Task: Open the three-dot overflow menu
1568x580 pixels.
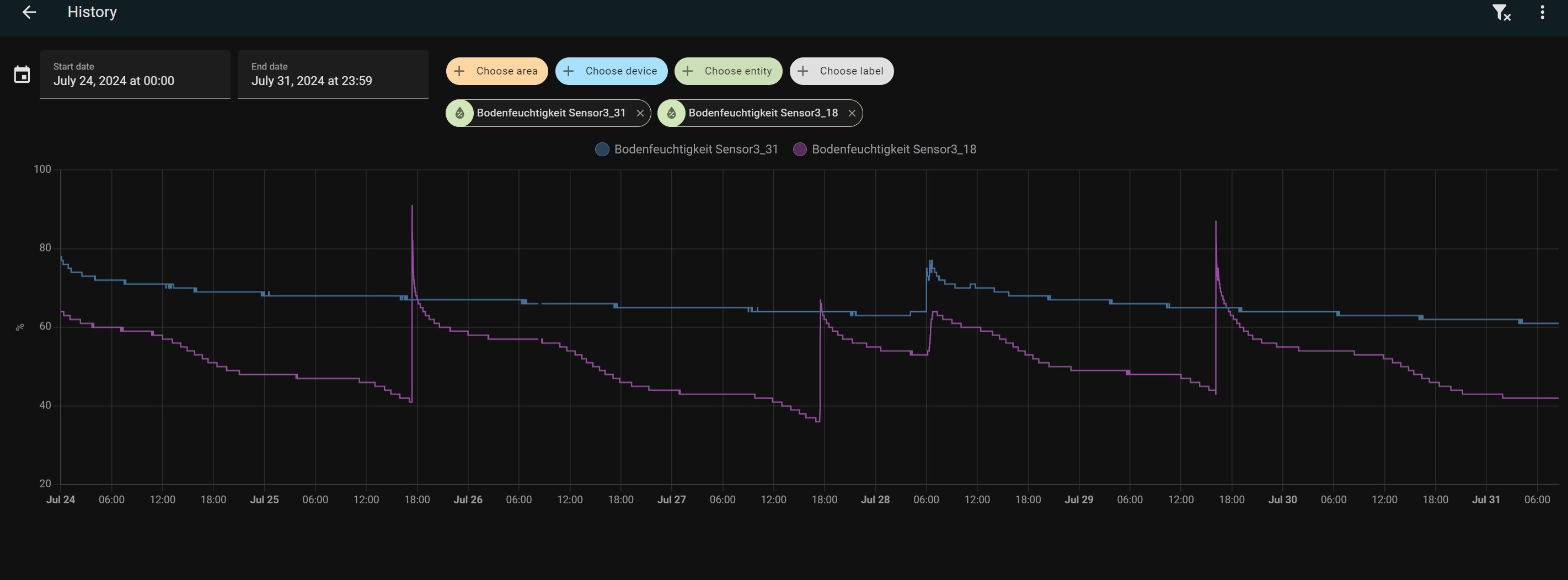Action: coord(1542,12)
